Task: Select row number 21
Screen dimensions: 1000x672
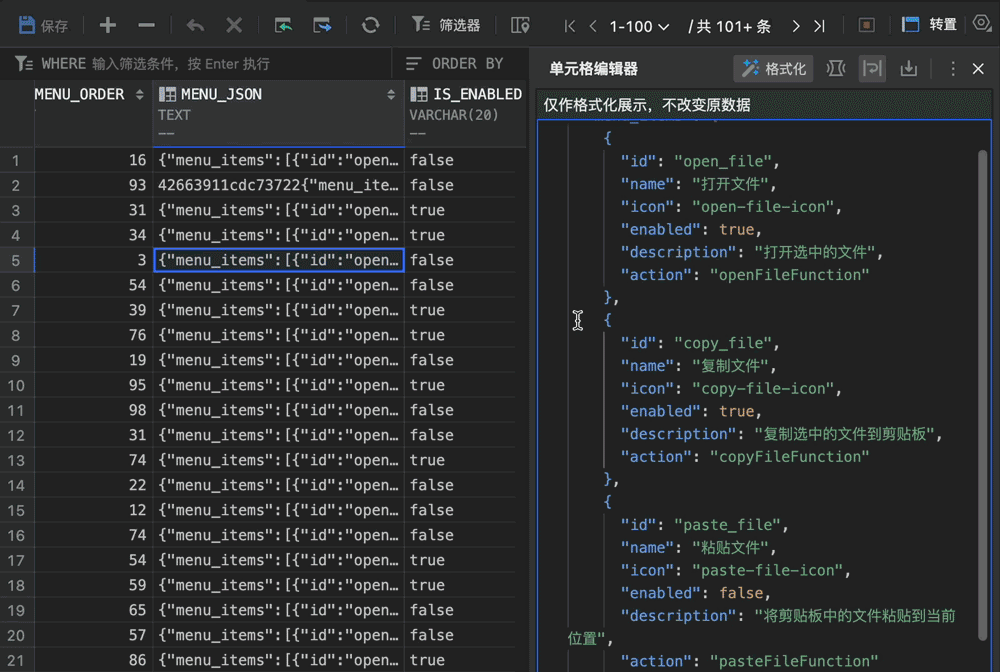Action: tap(15, 661)
